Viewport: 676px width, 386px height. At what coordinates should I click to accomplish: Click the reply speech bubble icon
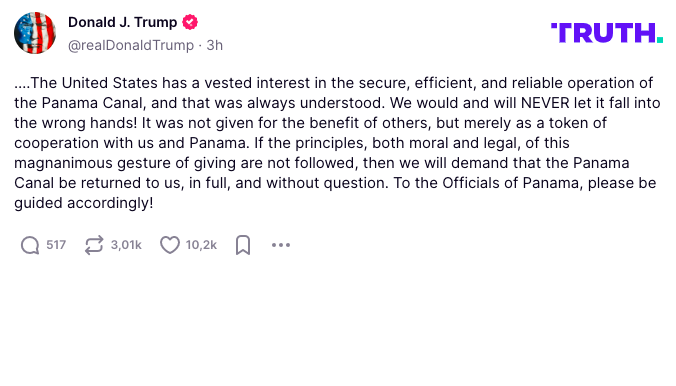click(30, 245)
